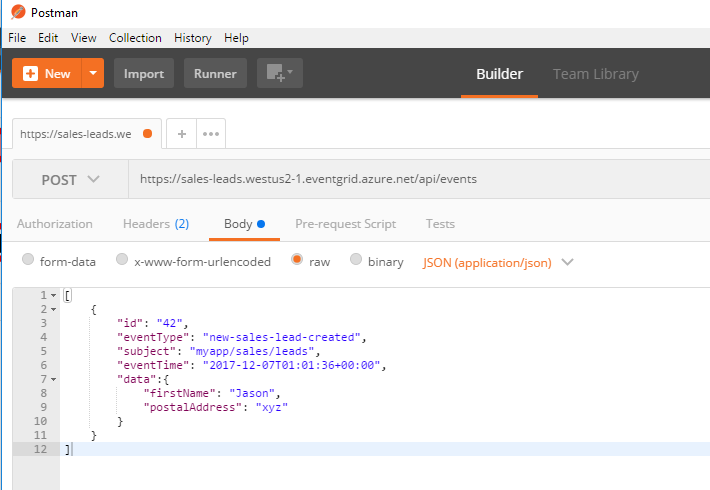Click the "Jason" firstName value
710x490 pixels.
[x=252, y=393]
